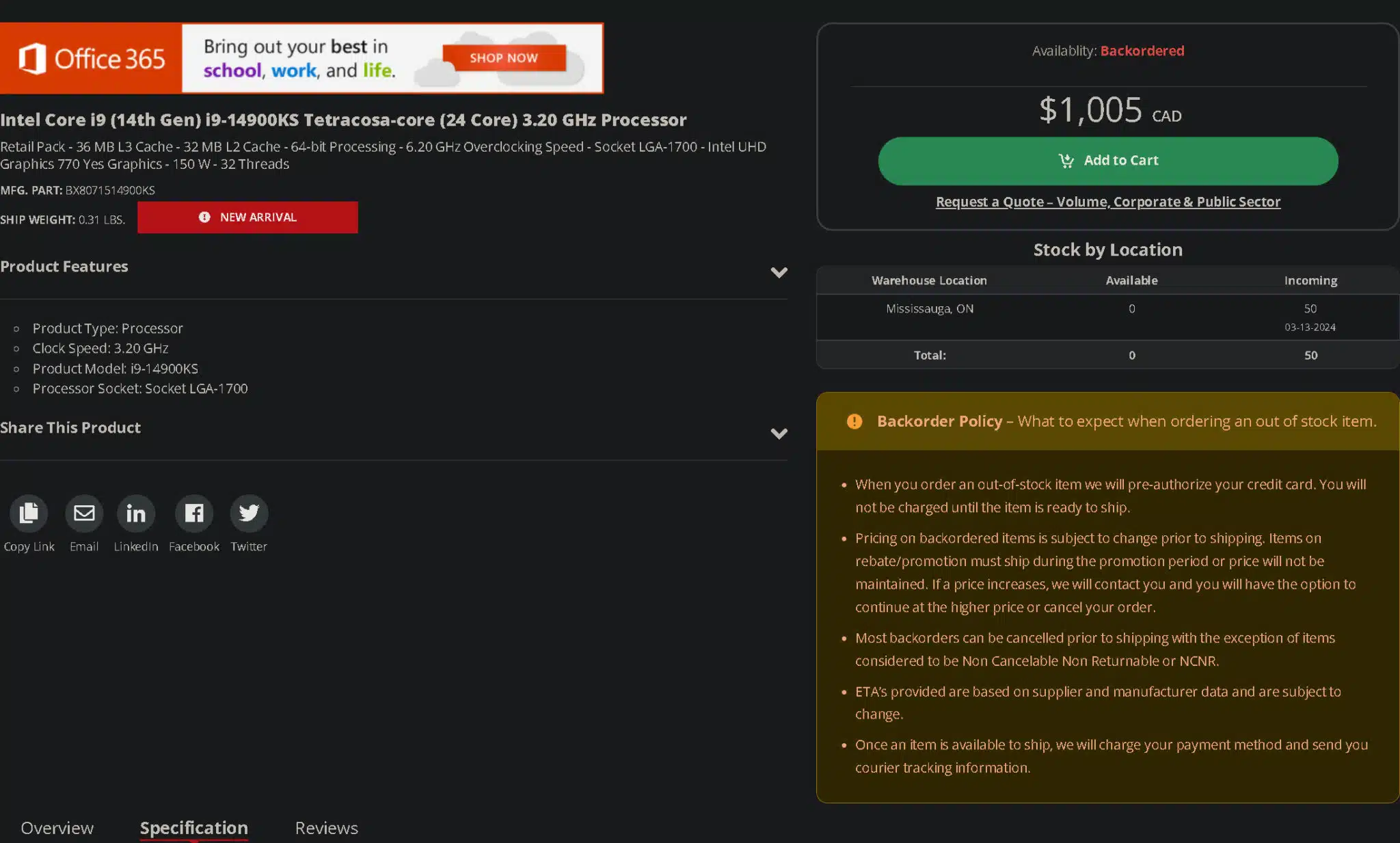
Task: Share product via Email icon
Action: [84, 513]
